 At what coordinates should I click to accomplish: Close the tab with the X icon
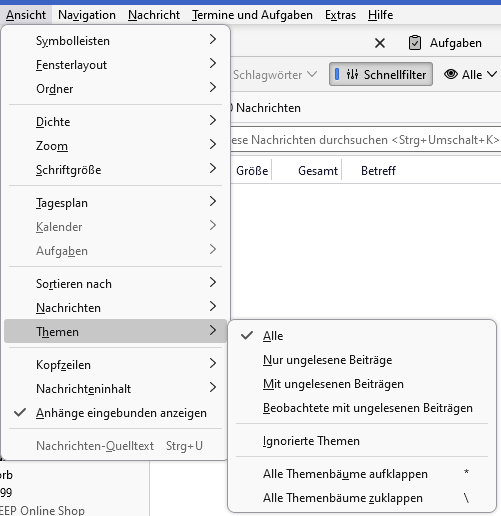pos(380,43)
